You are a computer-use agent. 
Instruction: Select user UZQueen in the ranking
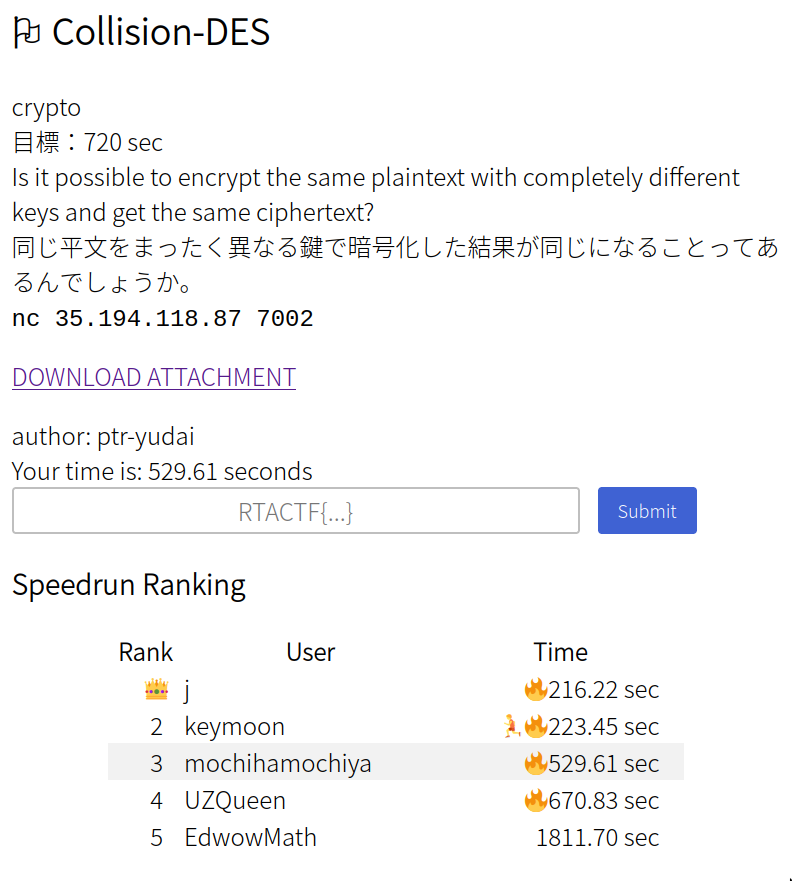(x=235, y=801)
